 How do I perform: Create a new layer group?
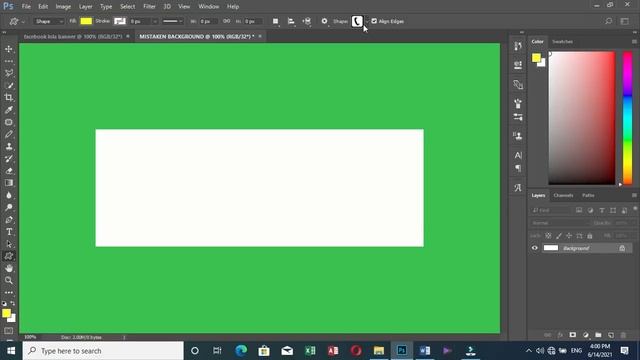tap(598, 335)
